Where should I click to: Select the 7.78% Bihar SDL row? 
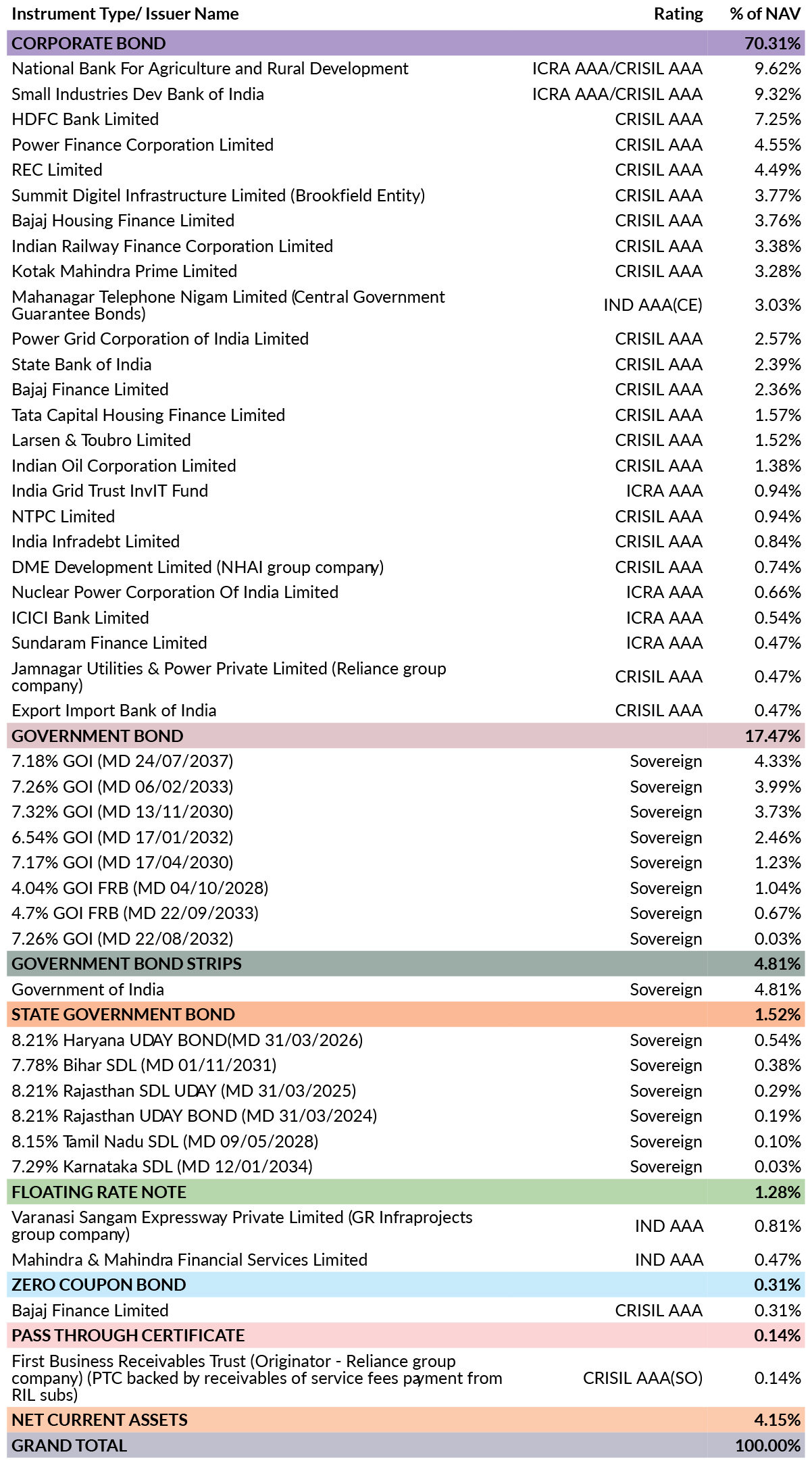click(x=406, y=1065)
